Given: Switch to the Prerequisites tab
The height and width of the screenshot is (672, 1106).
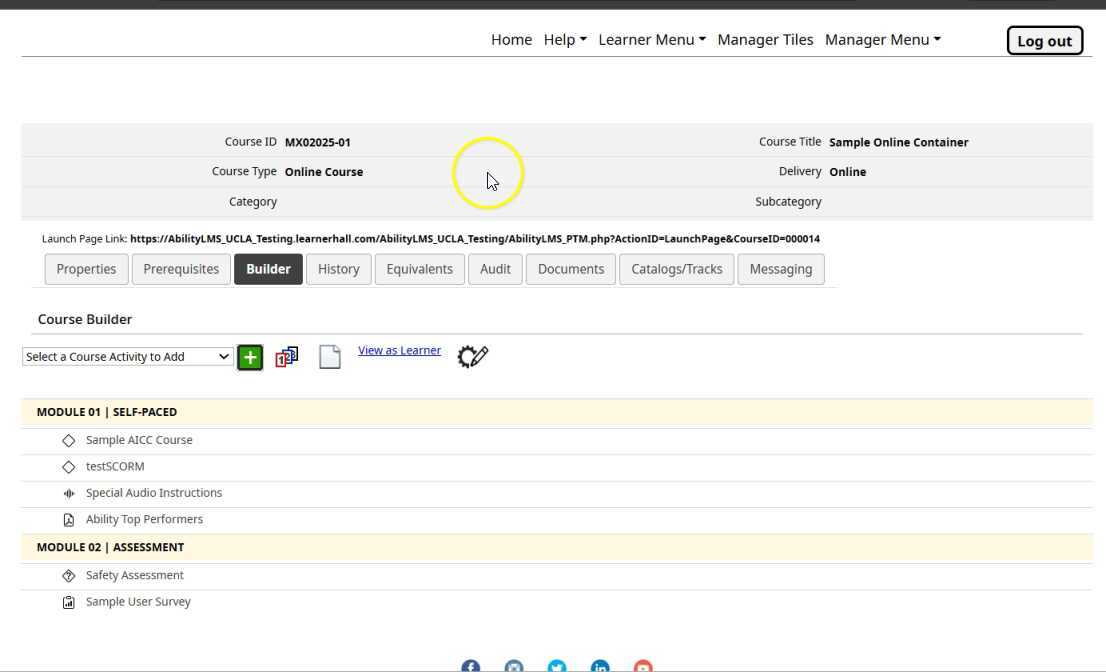Looking at the screenshot, I should [x=181, y=269].
